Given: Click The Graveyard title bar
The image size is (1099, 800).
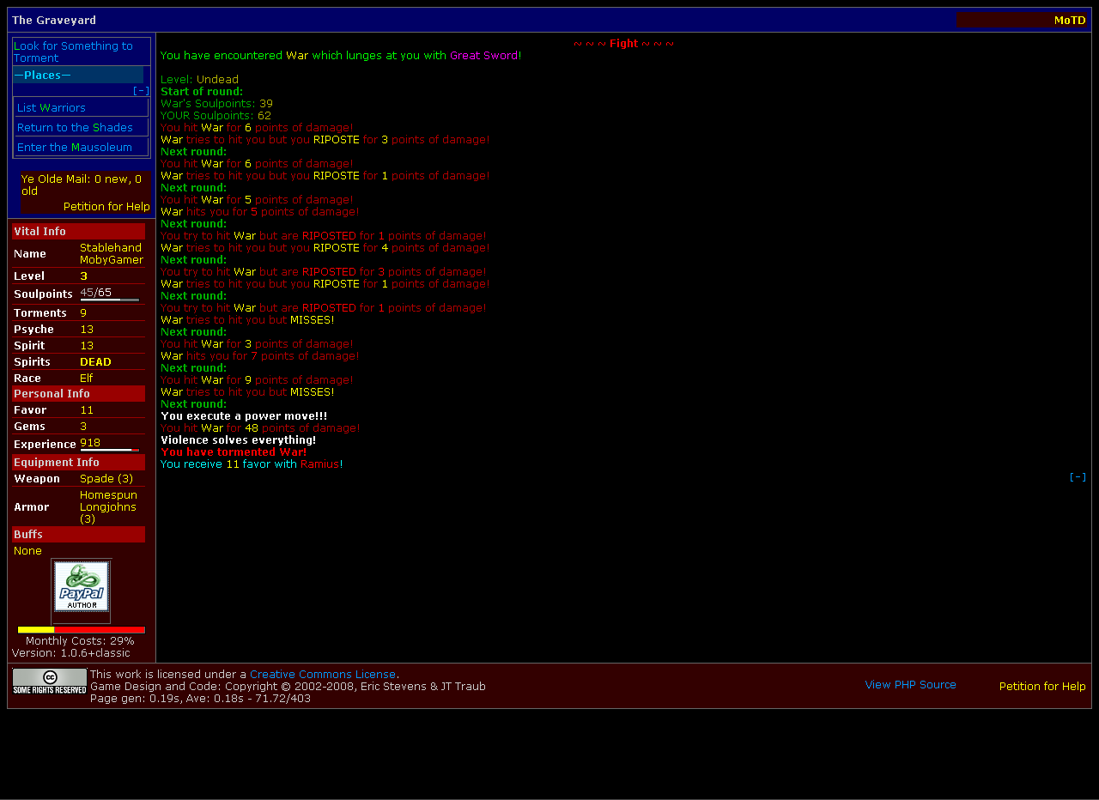Looking at the screenshot, I should click(x=54, y=19).
